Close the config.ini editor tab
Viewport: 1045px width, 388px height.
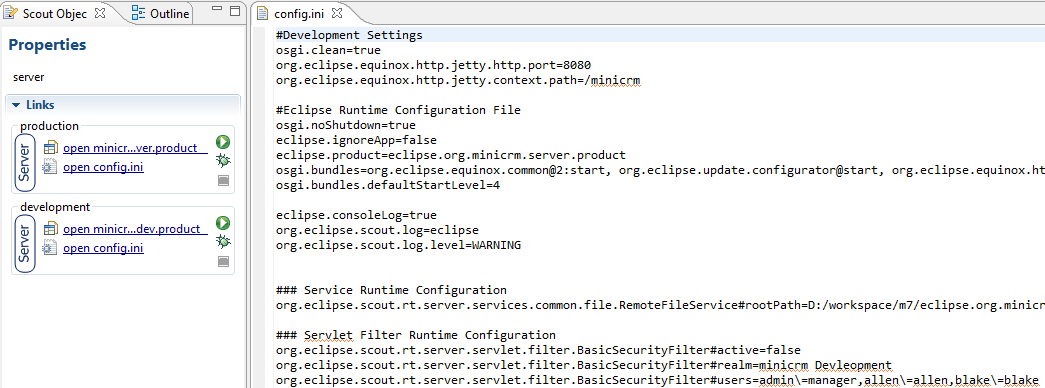pos(337,13)
